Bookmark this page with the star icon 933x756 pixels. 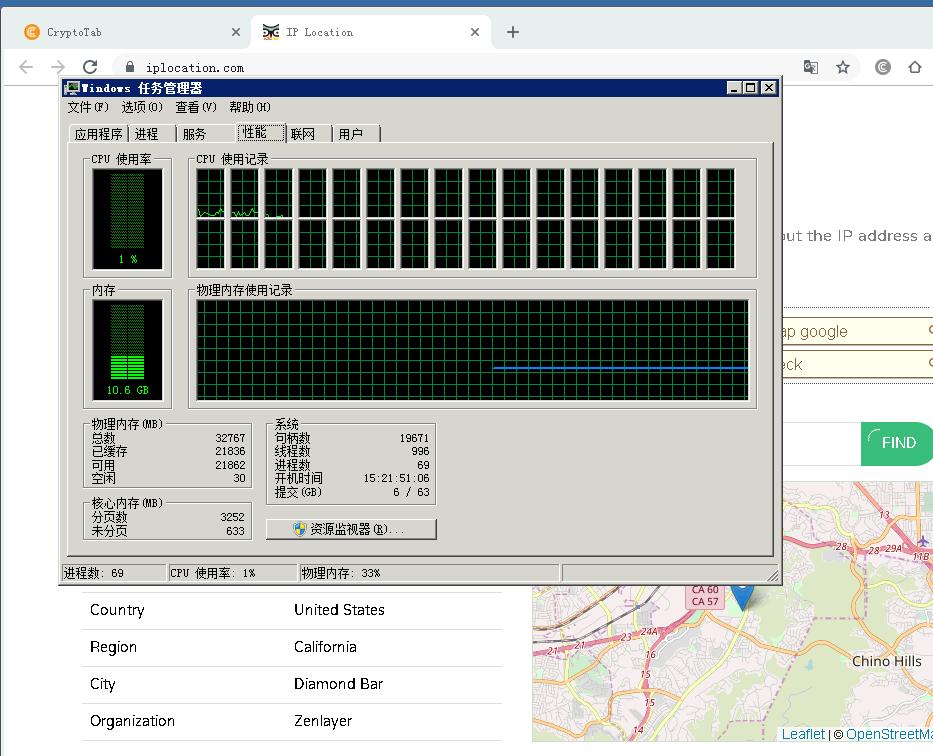[843, 67]
